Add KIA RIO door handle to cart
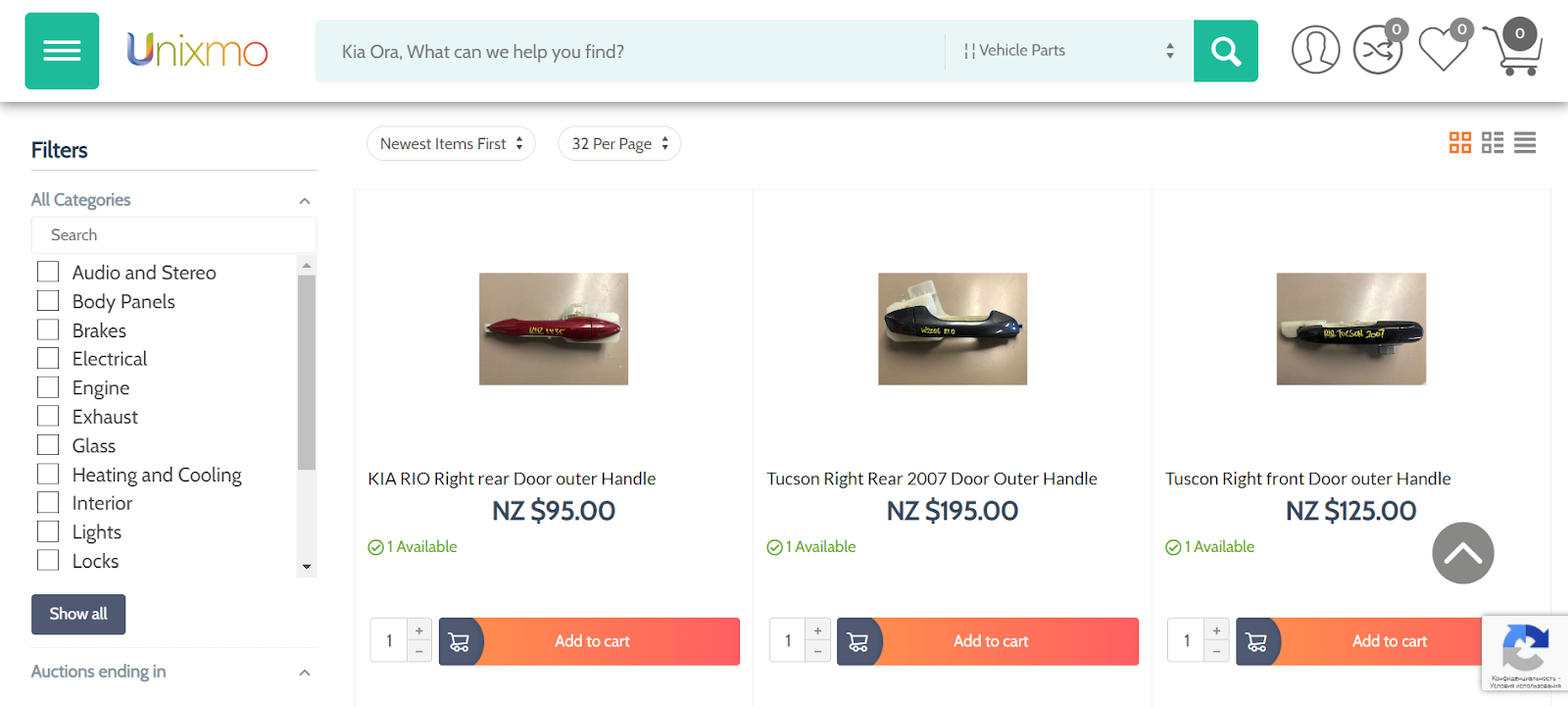 (x=591, y=641)
